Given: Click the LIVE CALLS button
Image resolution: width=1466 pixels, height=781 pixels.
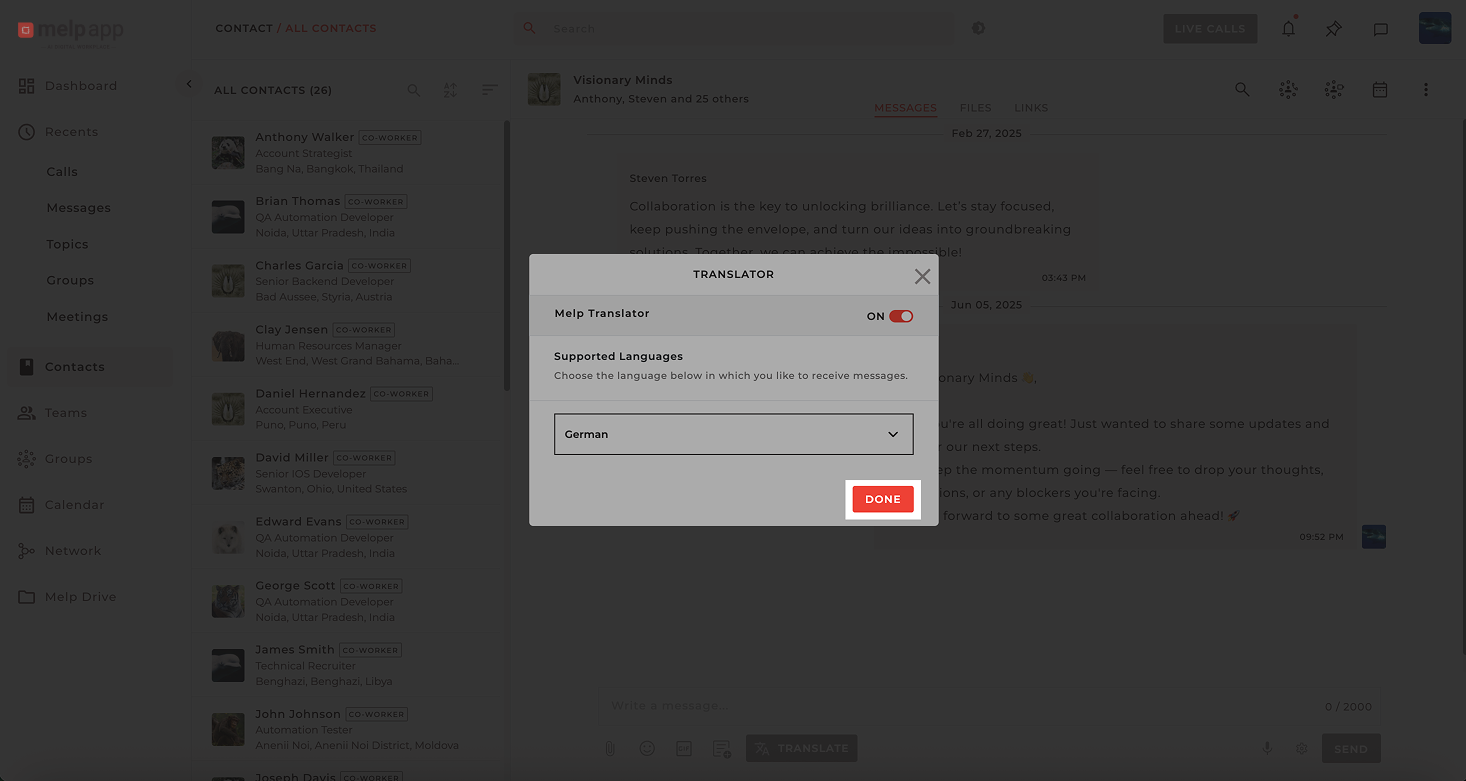Looking at the screenshot, I should pyautogui.click(x=1209, y=29).
